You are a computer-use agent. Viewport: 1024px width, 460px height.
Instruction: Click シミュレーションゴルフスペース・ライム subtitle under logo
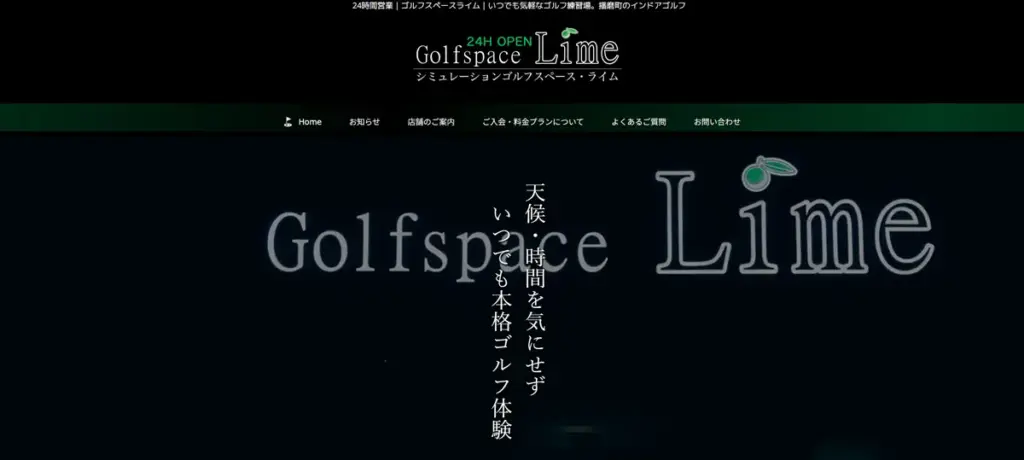pos(517,76)
